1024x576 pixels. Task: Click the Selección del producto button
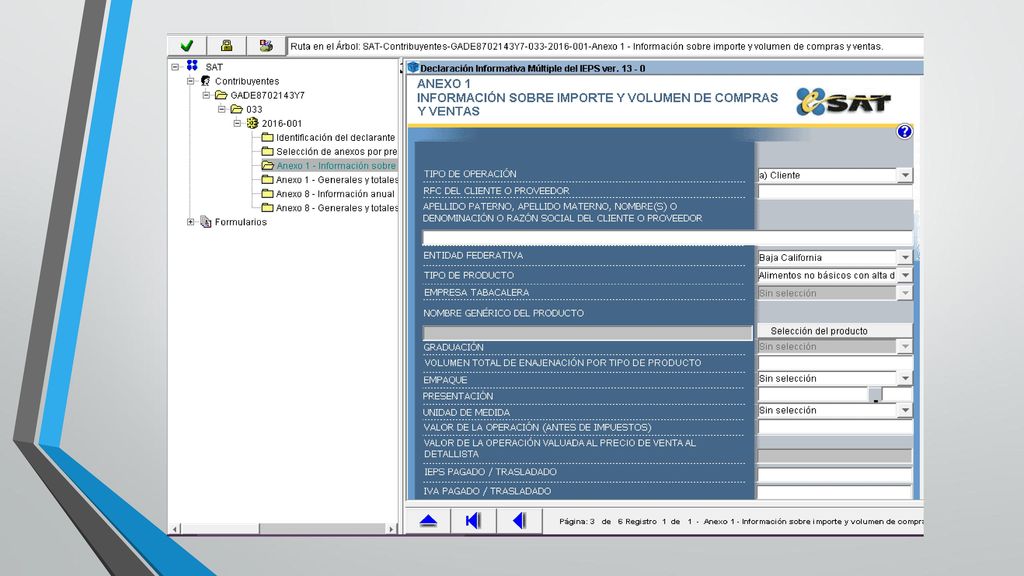[834, 331]
